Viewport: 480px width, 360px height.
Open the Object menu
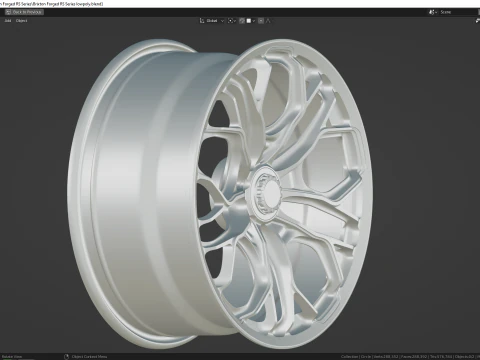pyautogui.click(x=21, y=21)
